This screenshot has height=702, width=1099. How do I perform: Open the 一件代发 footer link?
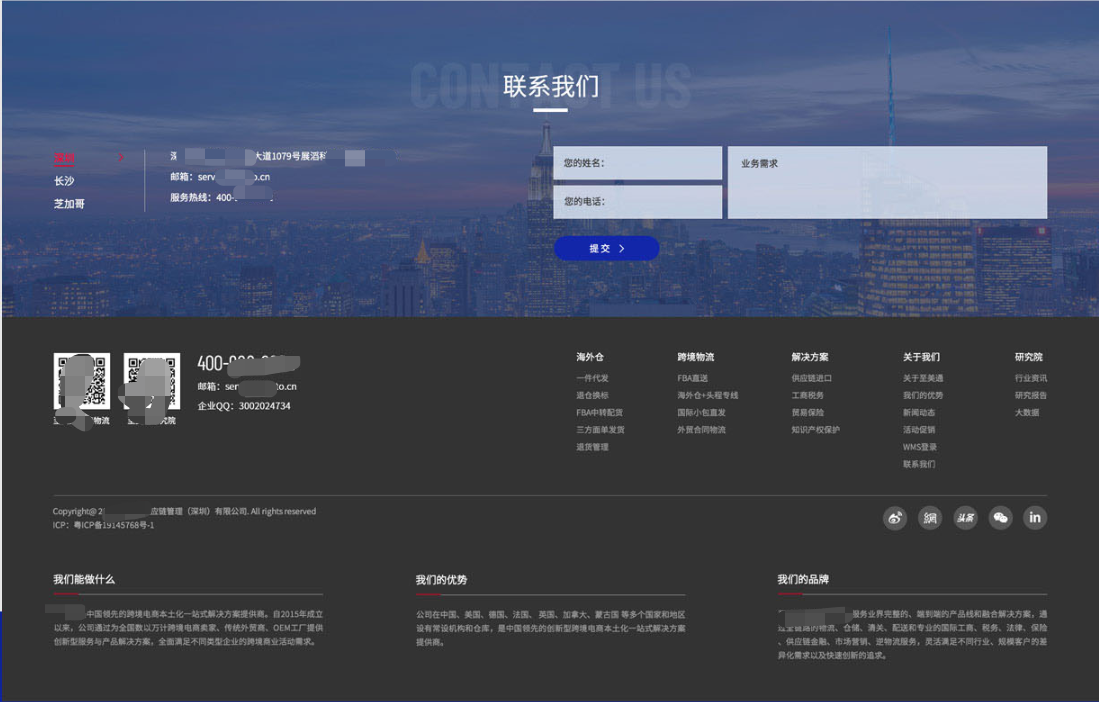click(592, 379)
